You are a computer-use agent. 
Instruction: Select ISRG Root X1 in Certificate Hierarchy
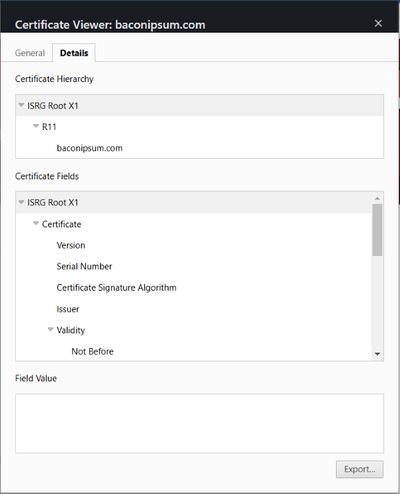[x=199, y=106]
